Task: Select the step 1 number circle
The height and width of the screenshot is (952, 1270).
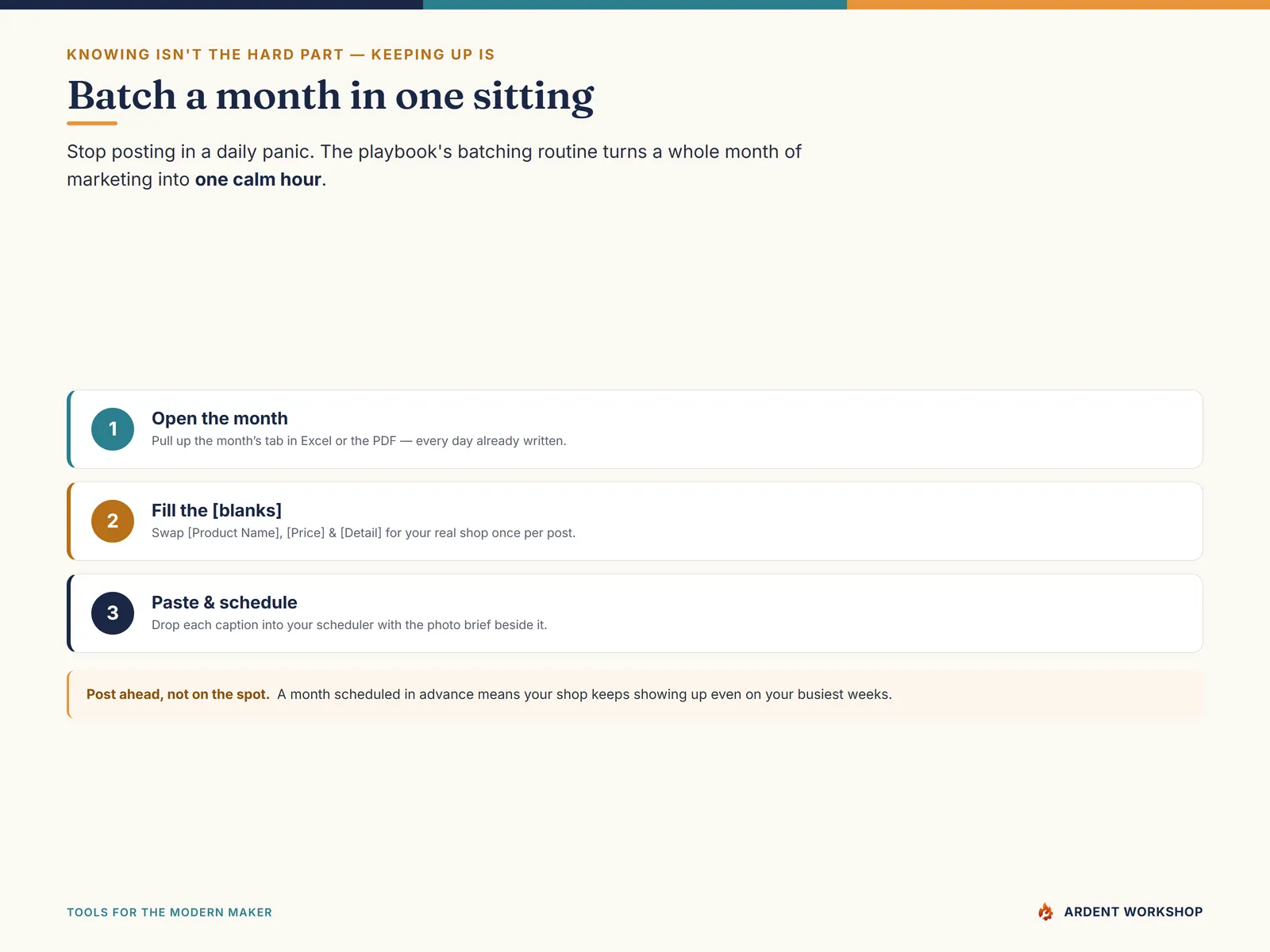Action: [x=113, y=429]
